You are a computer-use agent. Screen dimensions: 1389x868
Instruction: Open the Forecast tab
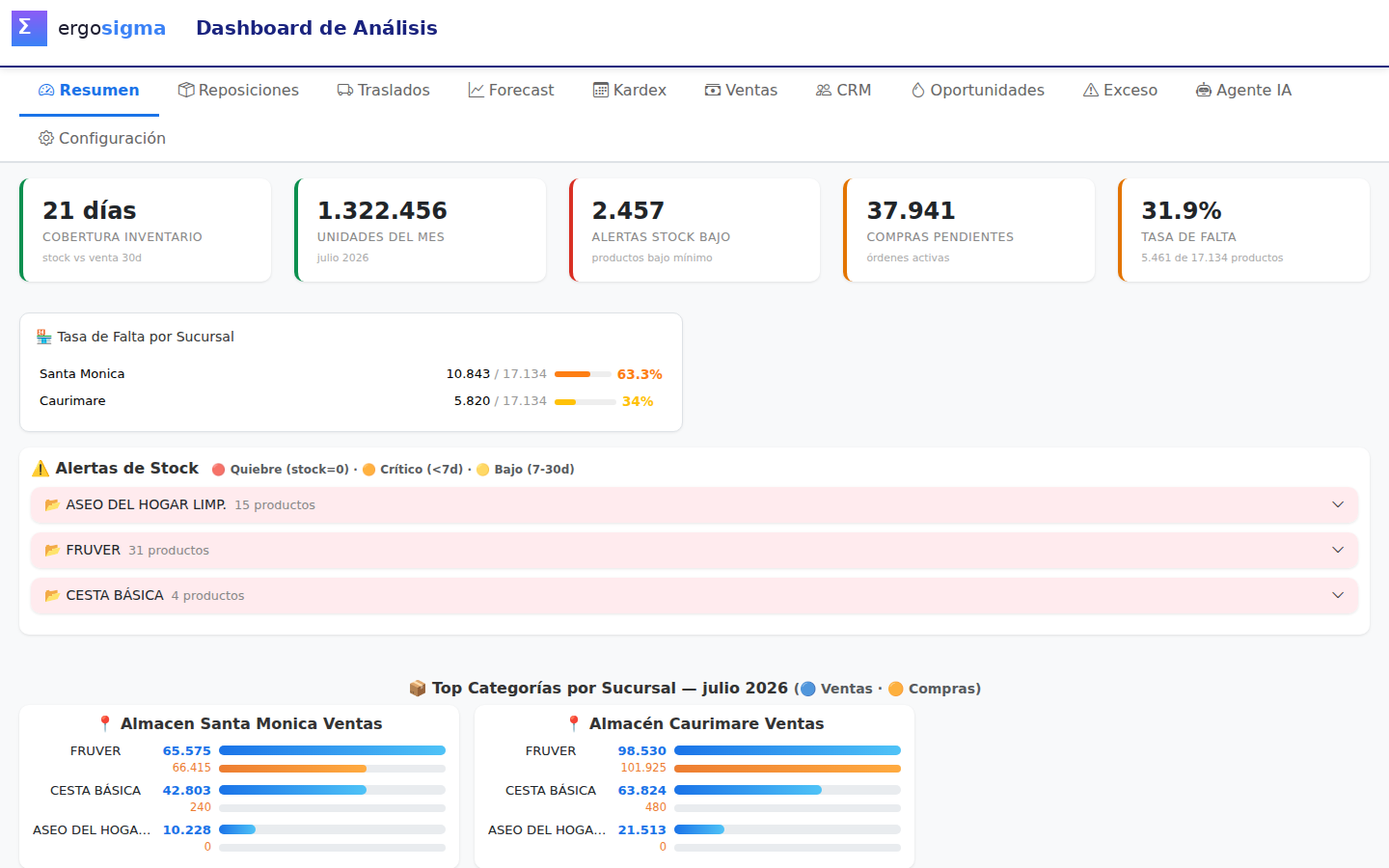click(511, 90)
